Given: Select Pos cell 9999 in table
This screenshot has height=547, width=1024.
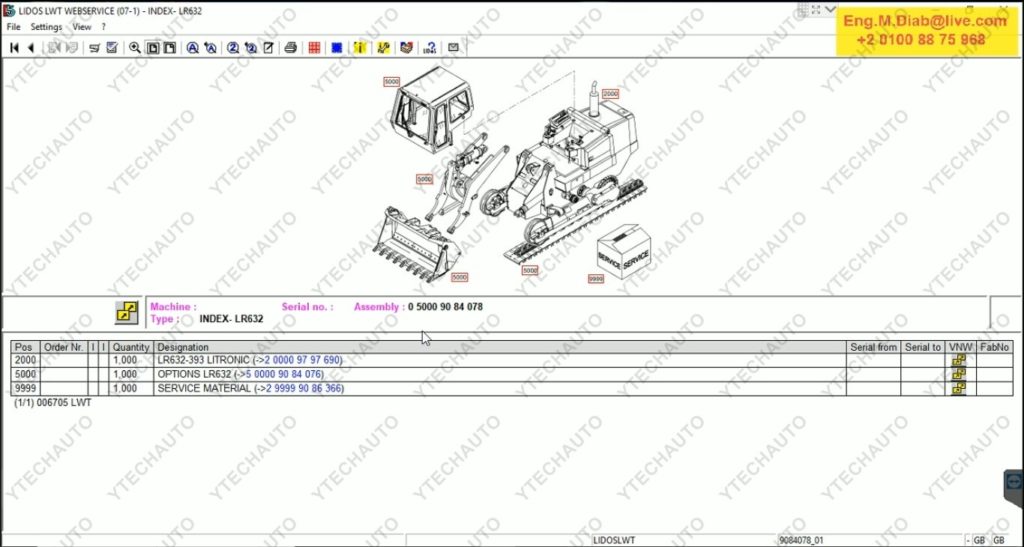Looking at the screenshot, I should point(25,388).
